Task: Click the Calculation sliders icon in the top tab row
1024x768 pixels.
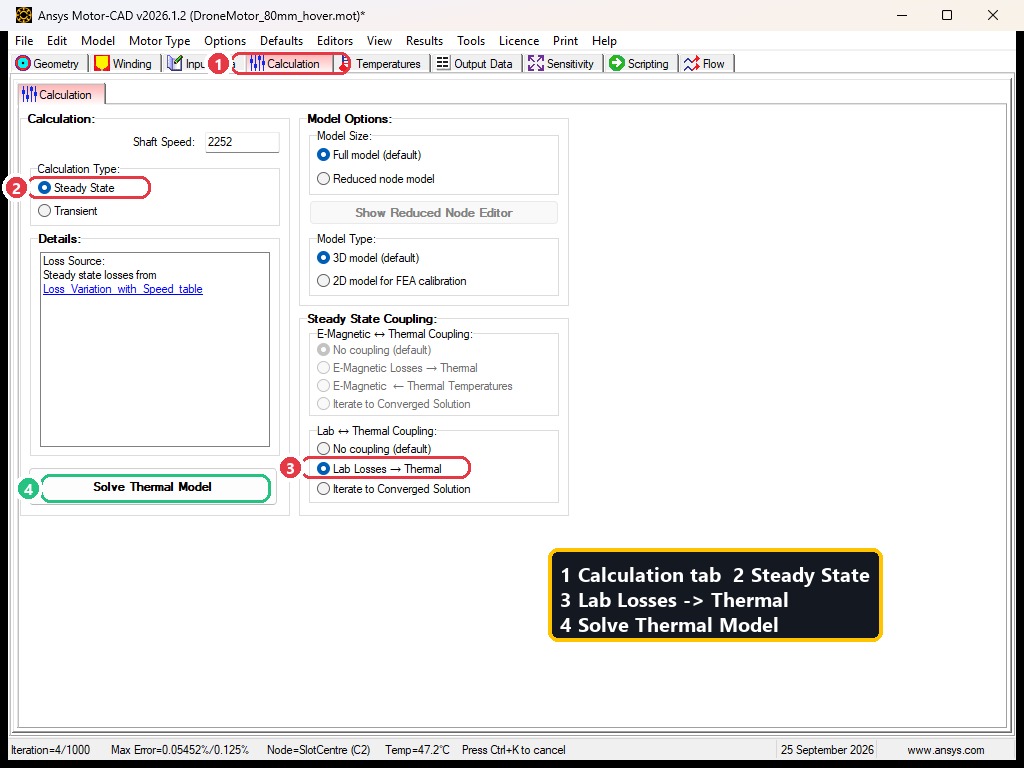Action: click(x=257, y=63)
